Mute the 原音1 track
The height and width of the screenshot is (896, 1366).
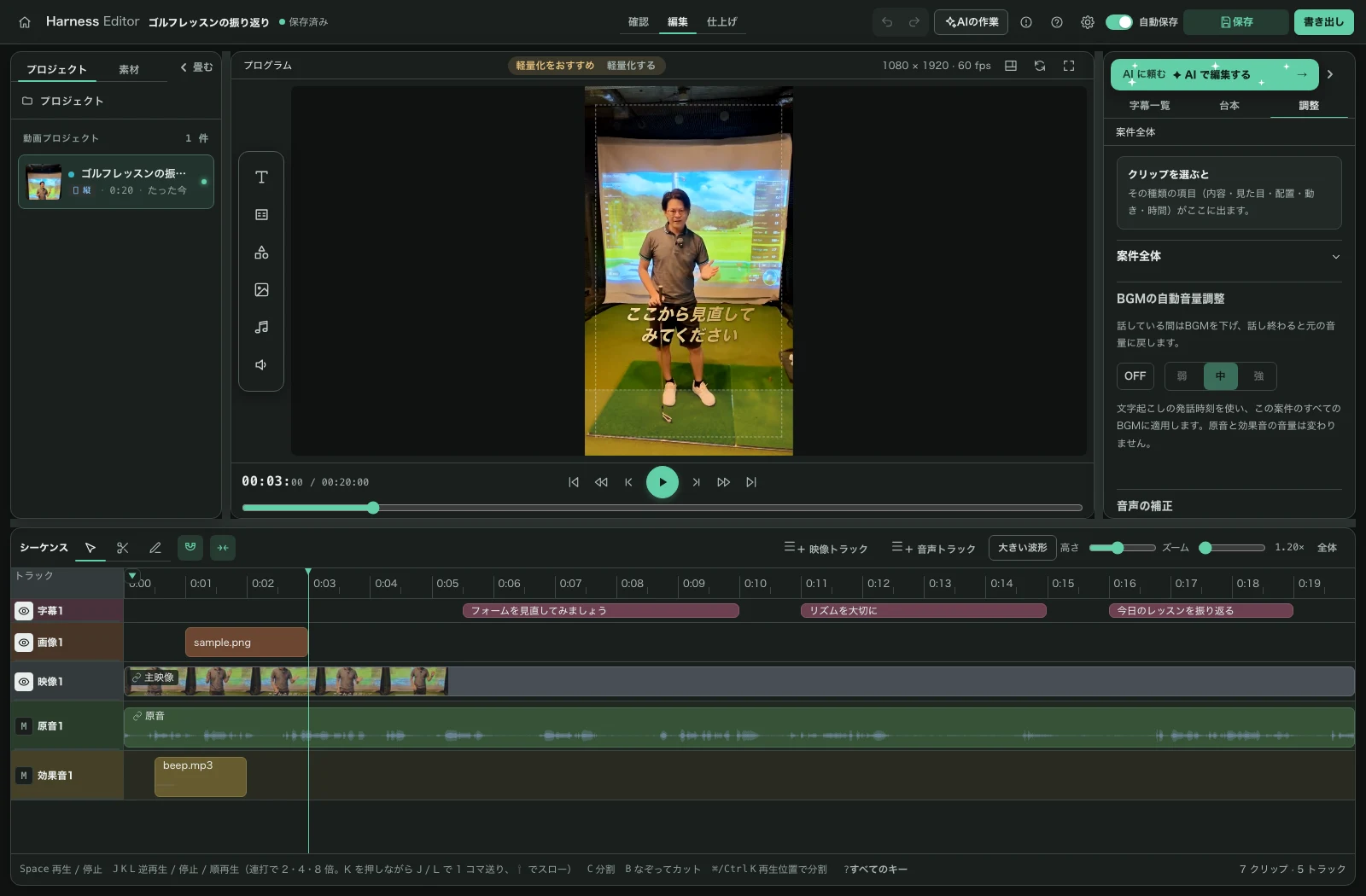[24, 726]
